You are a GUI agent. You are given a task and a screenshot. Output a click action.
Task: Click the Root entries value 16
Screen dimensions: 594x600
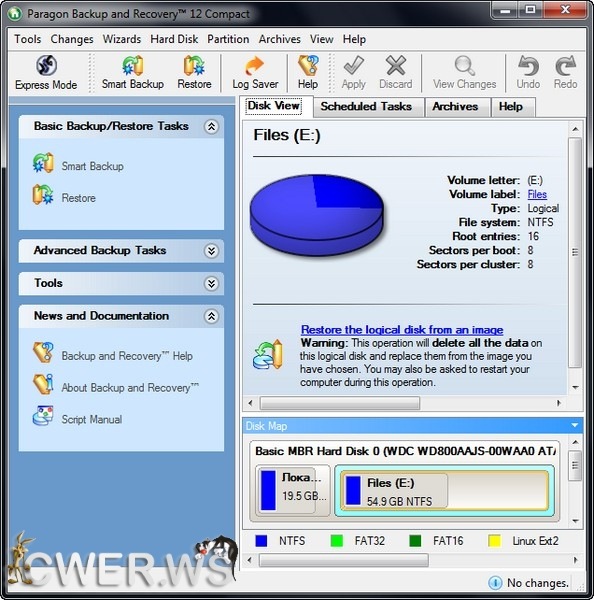[533, 236]
